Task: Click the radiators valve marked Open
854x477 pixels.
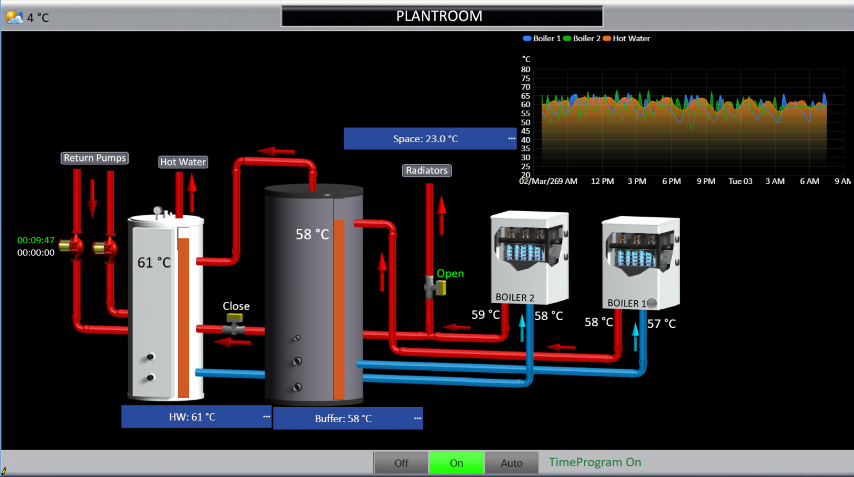Action: click(436, 289)
